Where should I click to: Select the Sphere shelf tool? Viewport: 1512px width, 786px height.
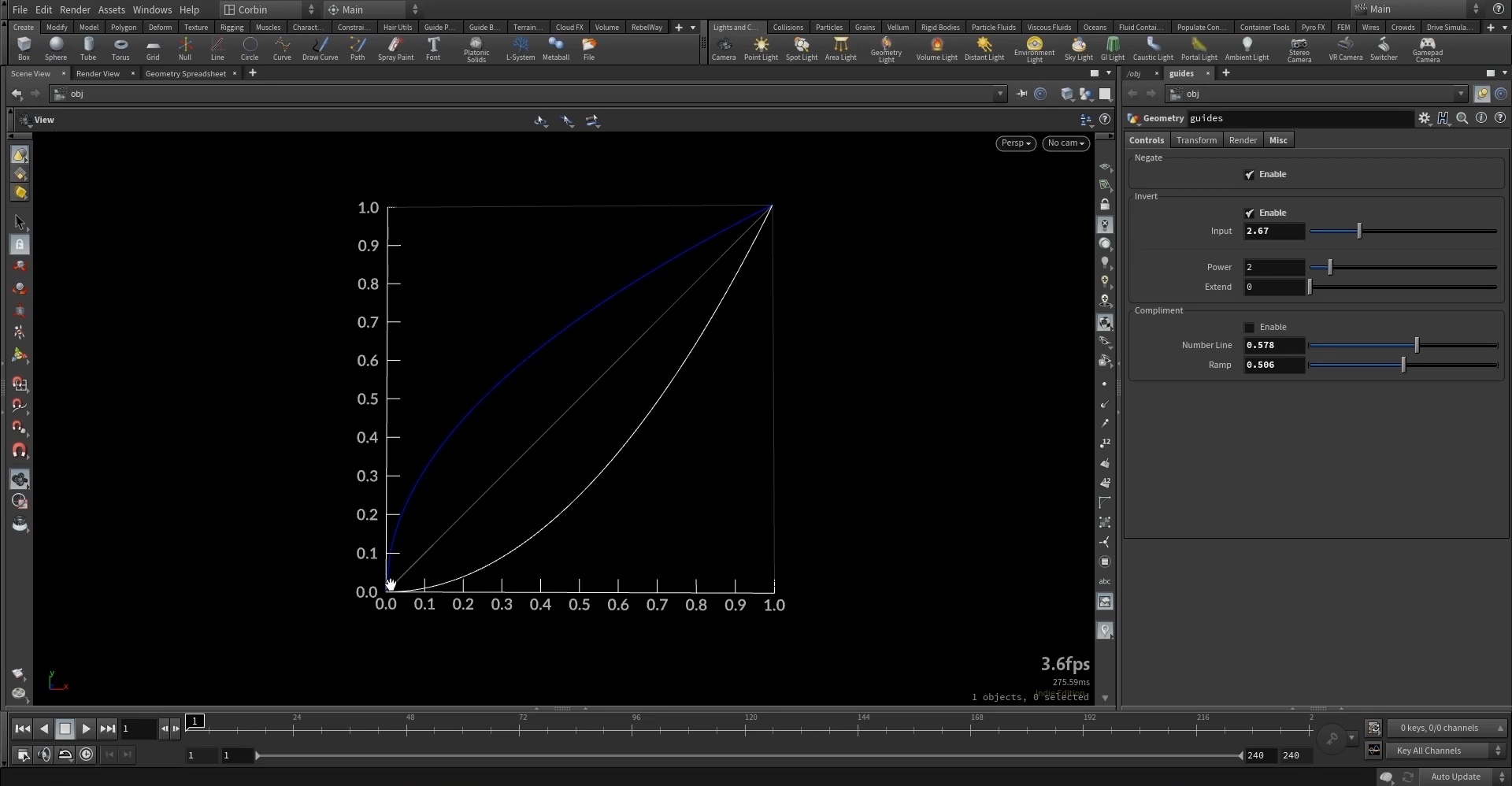coord(56,48)
